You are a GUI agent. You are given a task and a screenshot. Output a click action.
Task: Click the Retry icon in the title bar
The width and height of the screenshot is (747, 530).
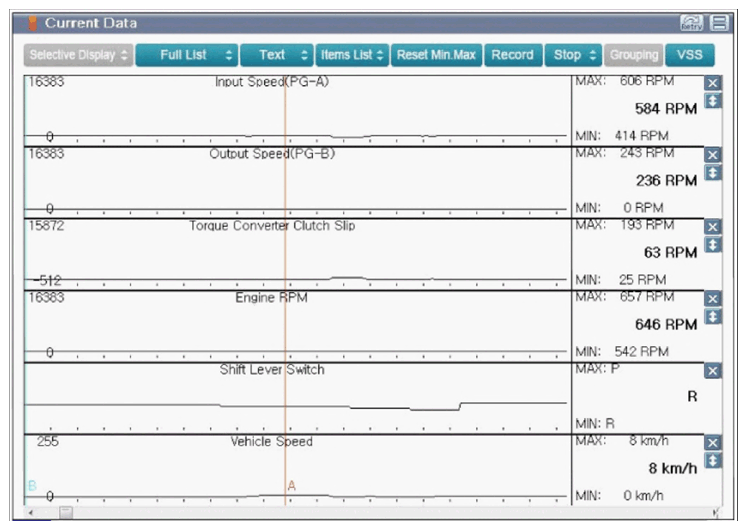691,22
